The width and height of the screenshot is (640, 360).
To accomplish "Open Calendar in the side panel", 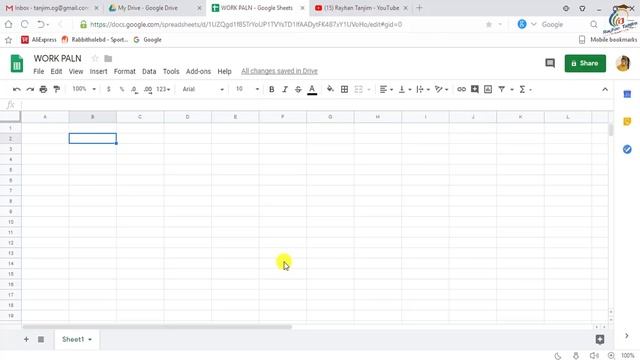I will [x=627, y=94].
